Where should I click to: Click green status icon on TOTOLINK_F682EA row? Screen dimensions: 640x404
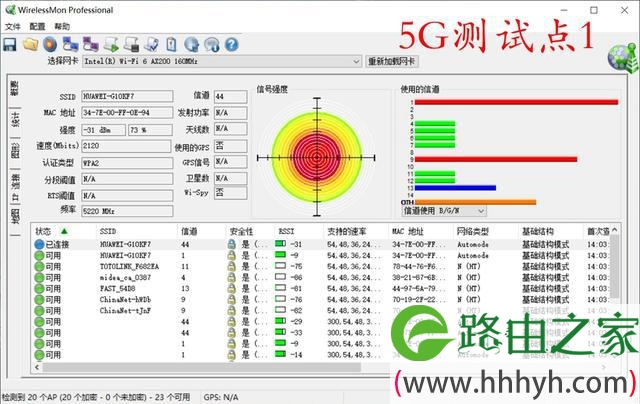pyautogui.click(x=39, y=266)
